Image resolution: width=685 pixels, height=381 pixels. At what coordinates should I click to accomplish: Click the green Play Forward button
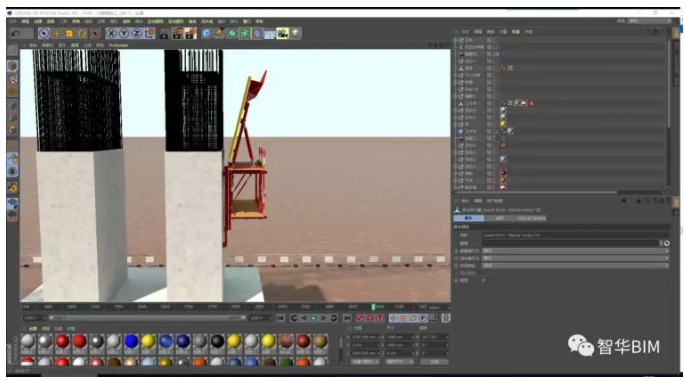(x=314, y=318)
